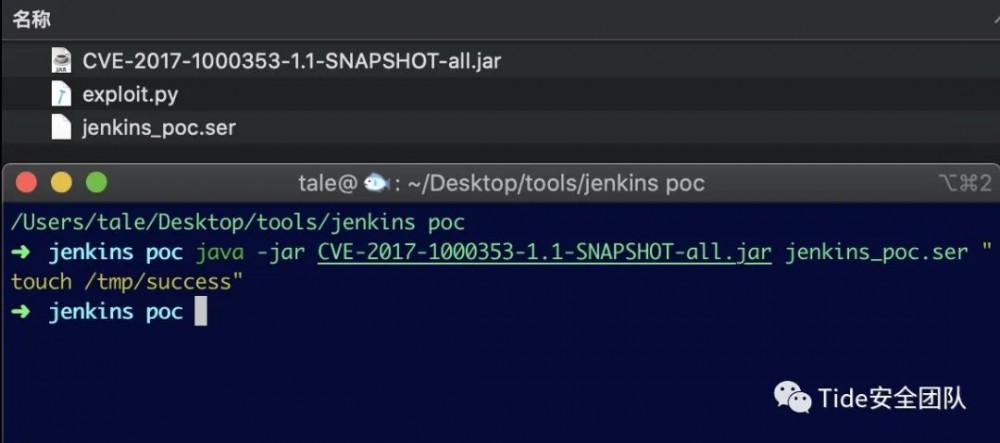Image resolution: width=1000 pixels, height=443 pixels.
Task: Click the touch /tmp/success" string in terminal
Action: pos(128,282)
